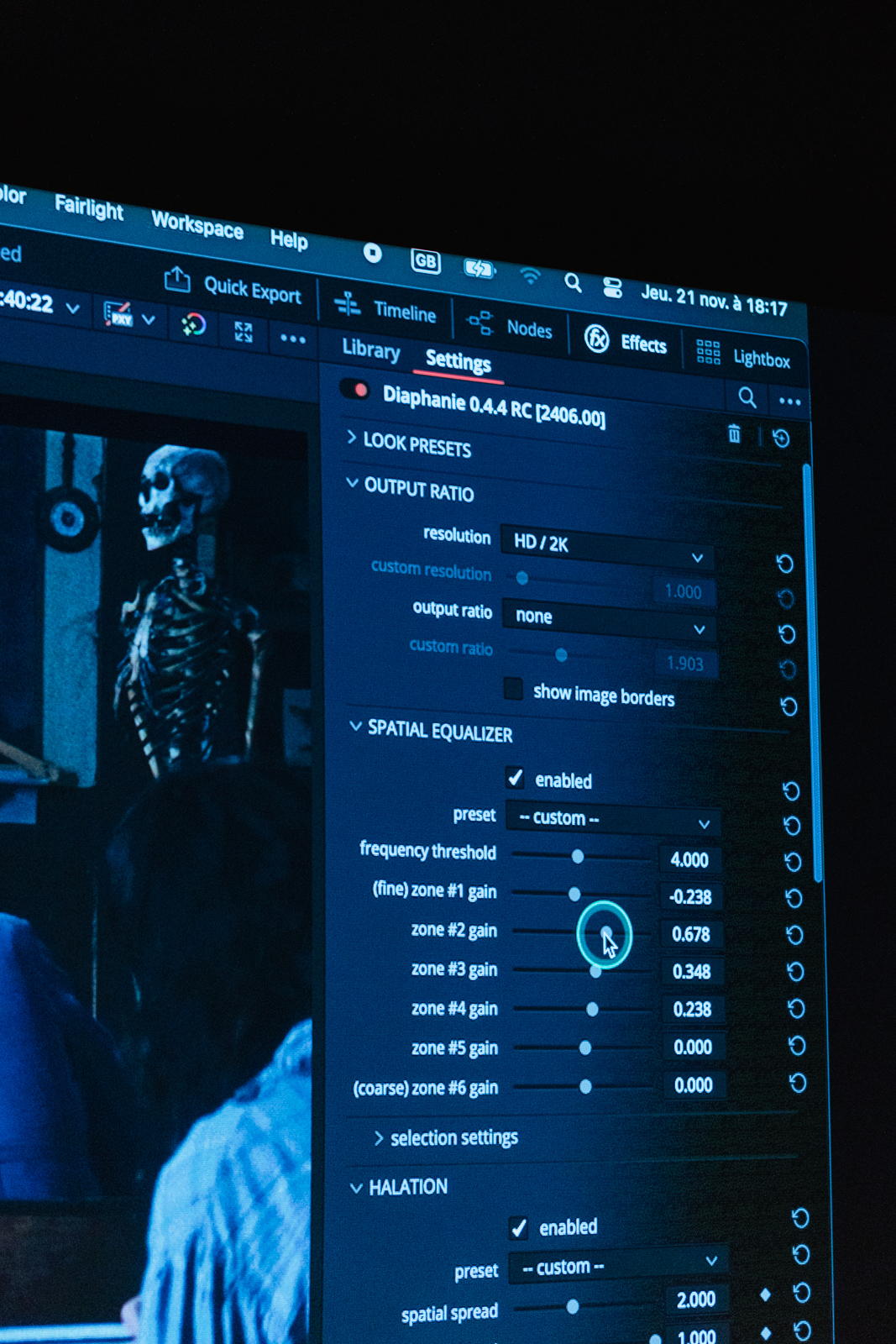Click the zone #5 gain slider handle
The height and width of the screenshot is (1344, 896).
pos(585,1047)
